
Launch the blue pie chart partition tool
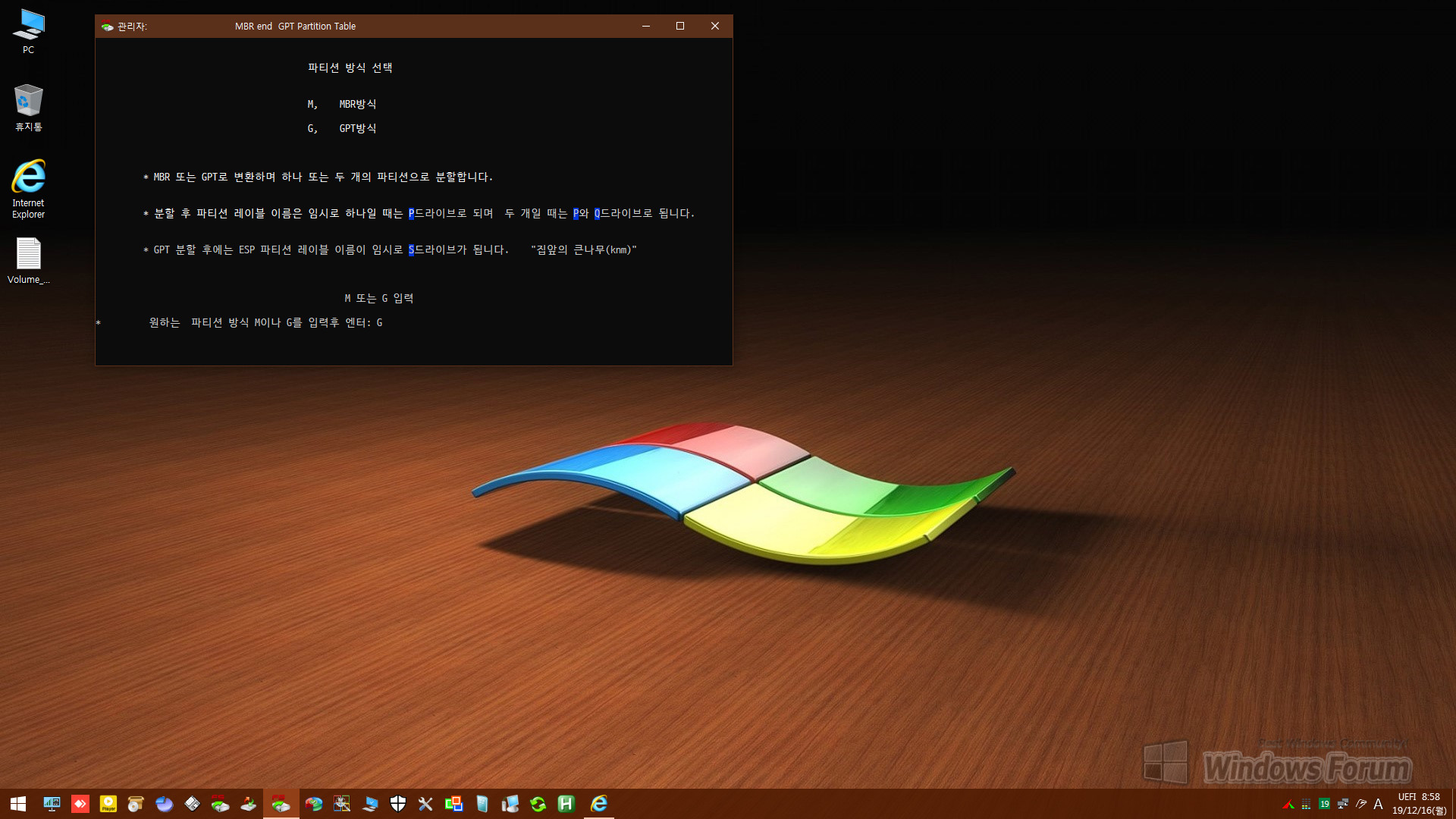click(x=165, y=804)
